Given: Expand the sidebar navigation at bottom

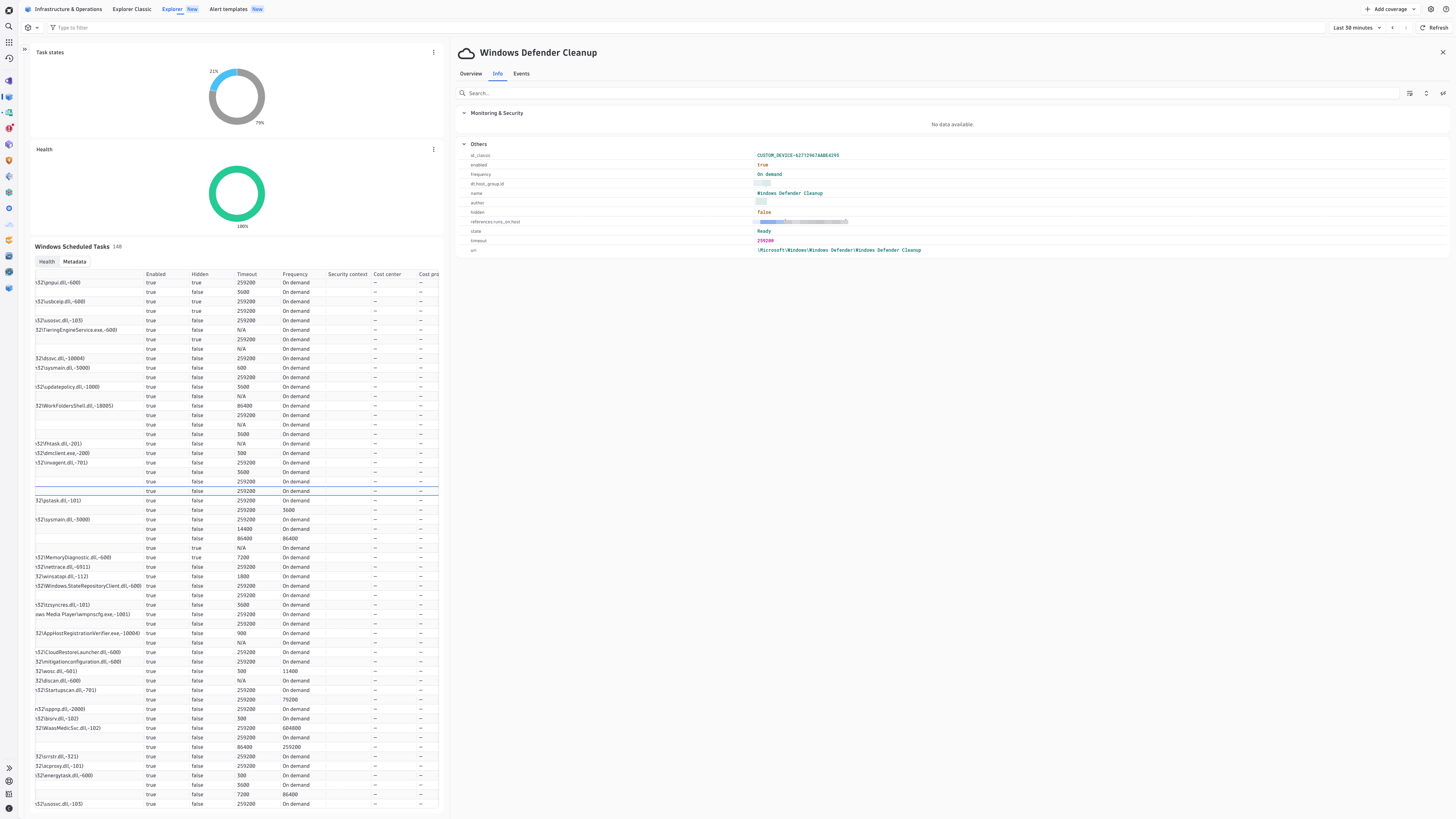Looking at the screenshot, I should [x=9, y=768].
